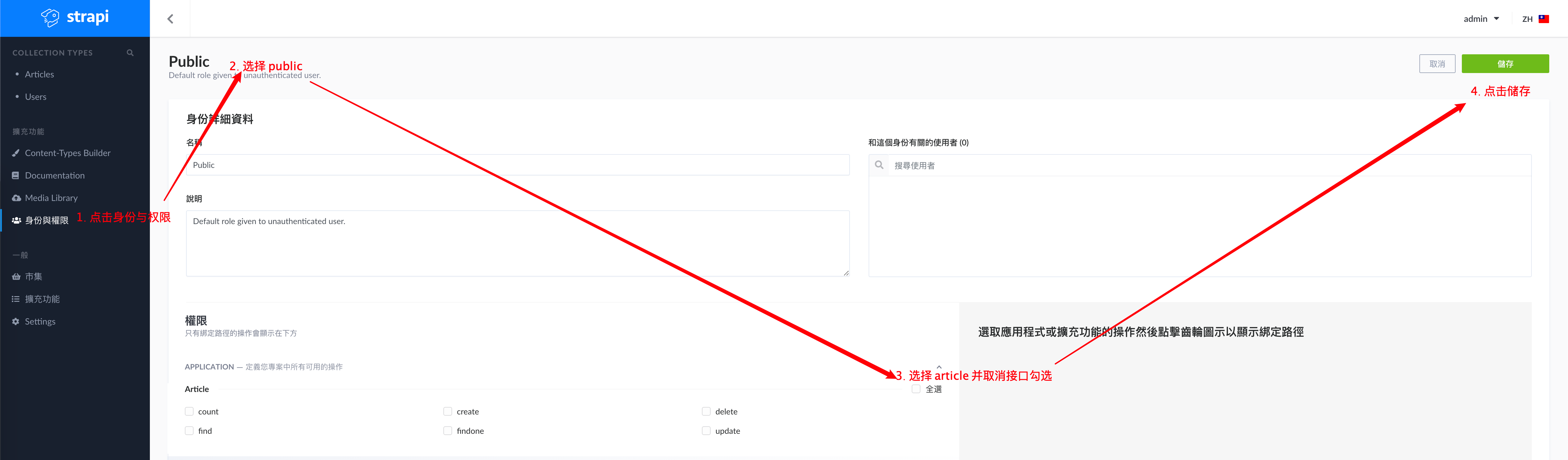Open the admin user dropdown
The image size is (1568, 460).
[x=1480, y=19]
